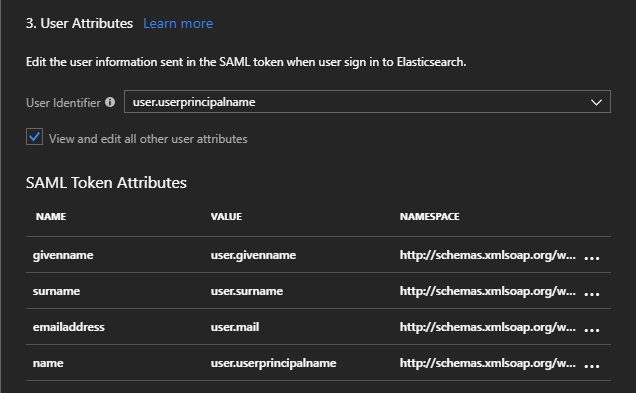Click the NAMESPACE column header
This screenshot has width=636, height=393.
tap(430, 217)
